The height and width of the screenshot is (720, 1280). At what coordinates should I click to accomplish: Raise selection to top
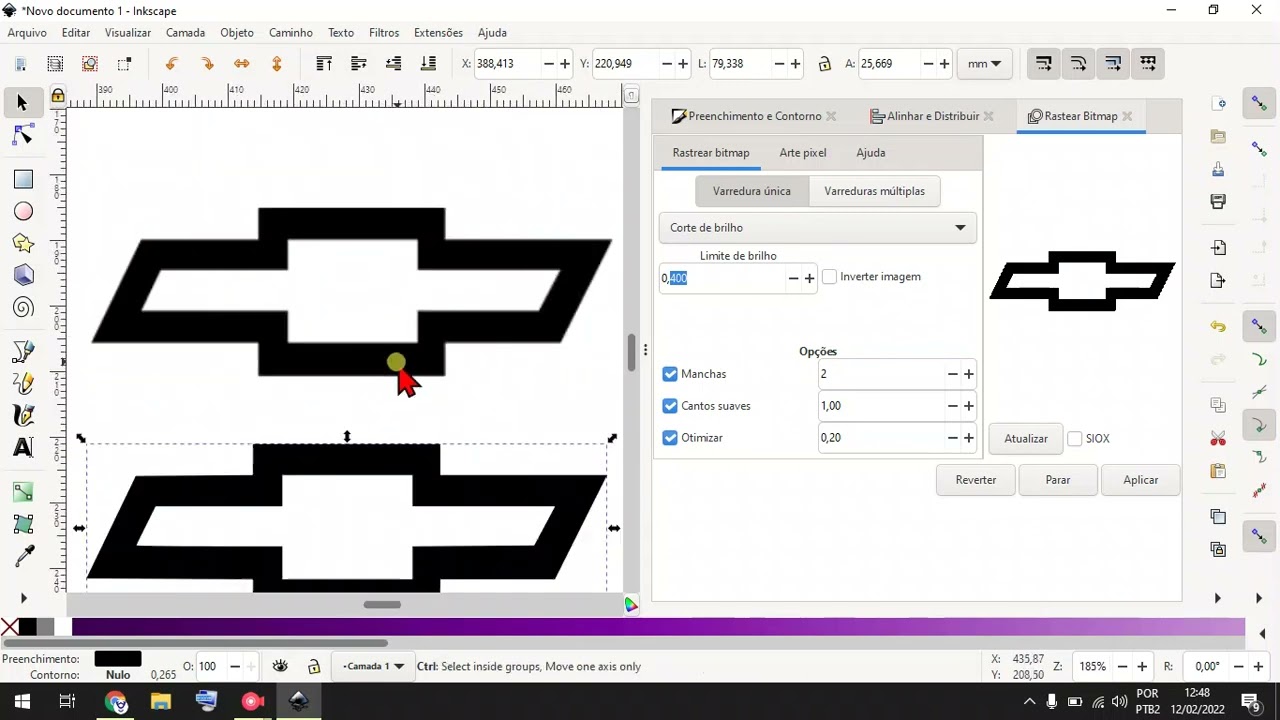pyautogui.click(x=324, y=64)
